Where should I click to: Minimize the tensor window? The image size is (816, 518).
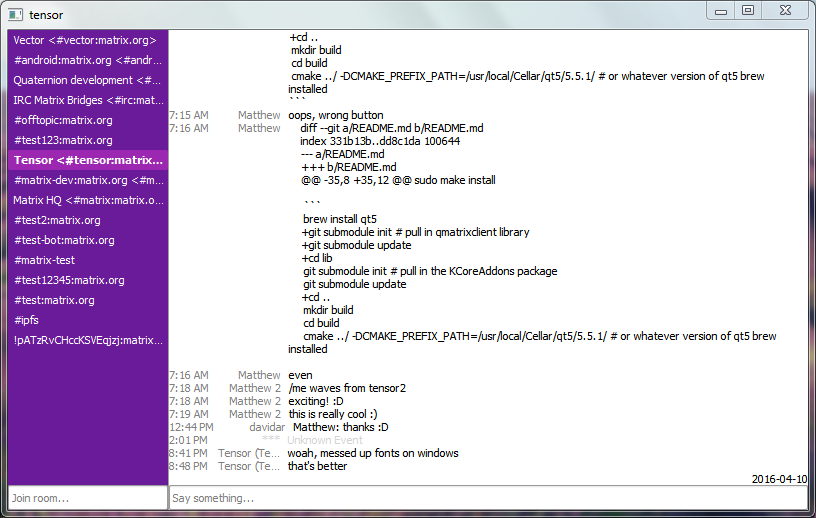[721, 11]
